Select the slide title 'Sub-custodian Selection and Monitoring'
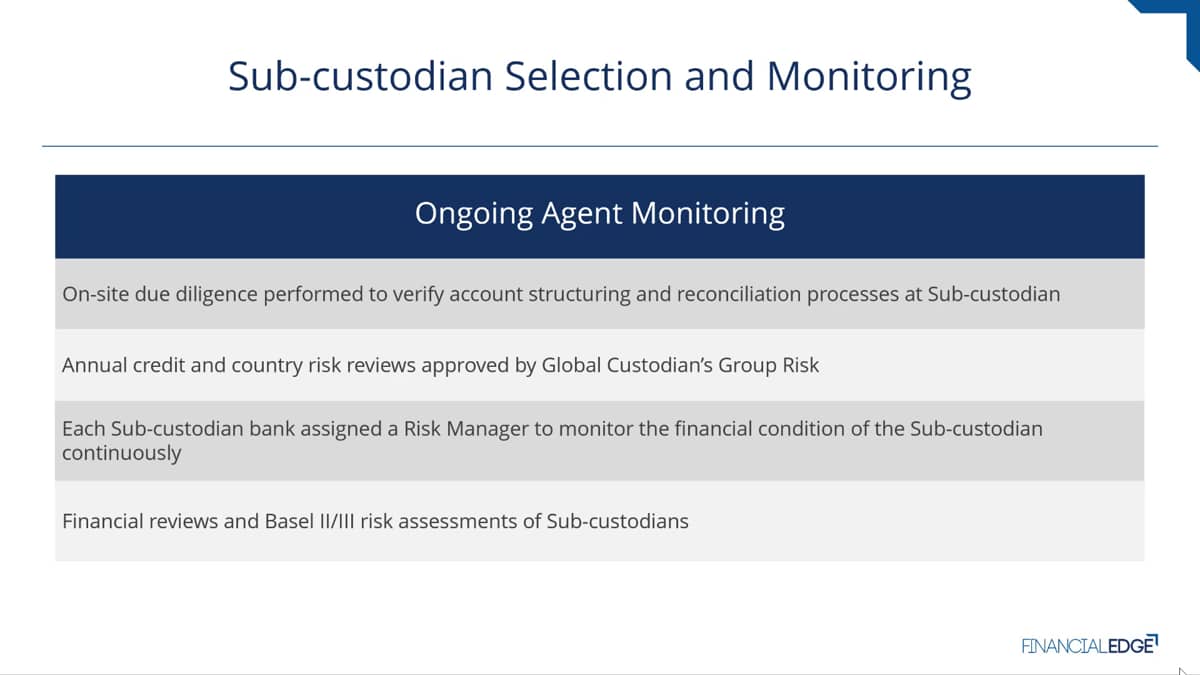The width and height of the screenshot is (1200, 675). point(599,77)
